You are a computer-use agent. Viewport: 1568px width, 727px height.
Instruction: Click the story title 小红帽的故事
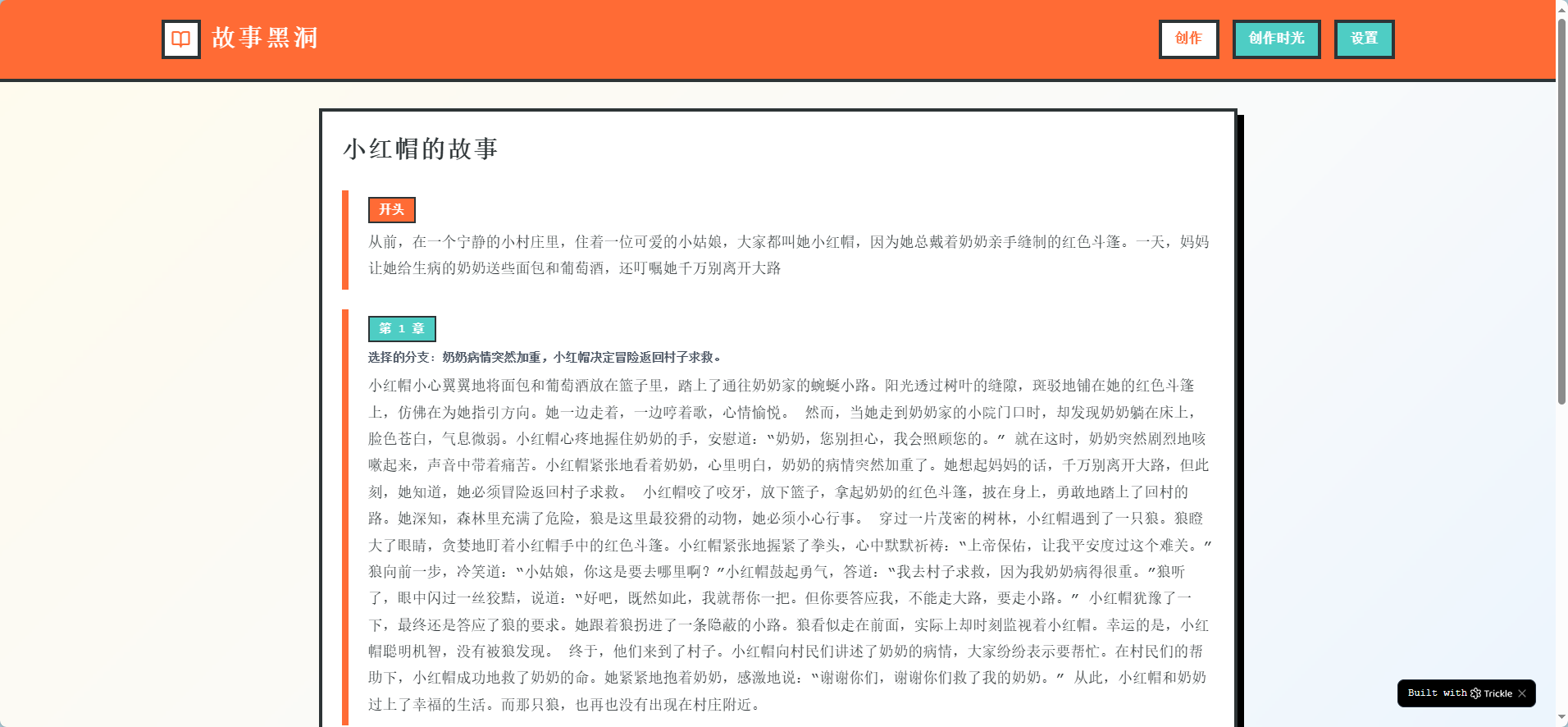(x=421, y=149)
